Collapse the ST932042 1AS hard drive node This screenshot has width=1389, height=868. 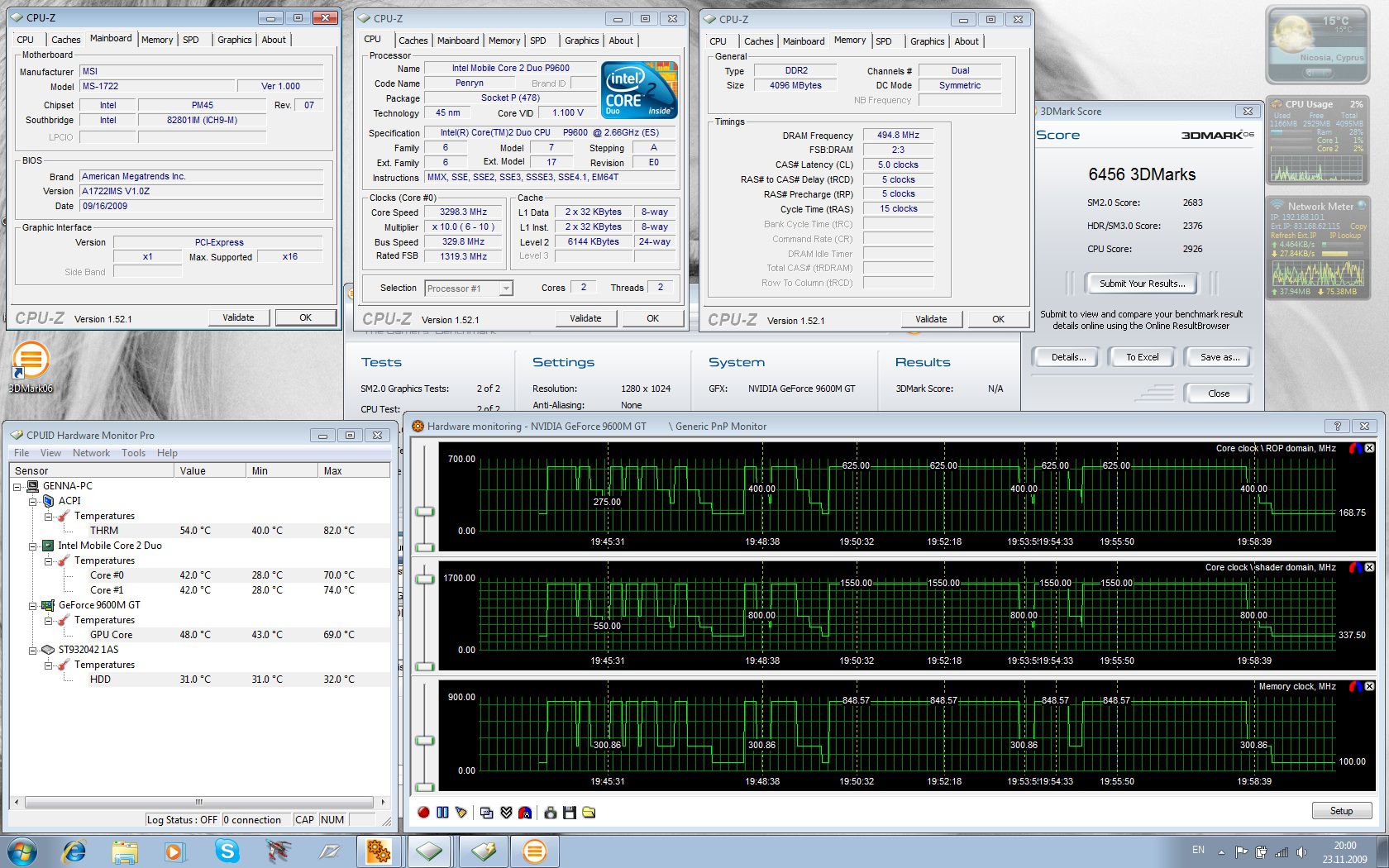tap(33, 650)
